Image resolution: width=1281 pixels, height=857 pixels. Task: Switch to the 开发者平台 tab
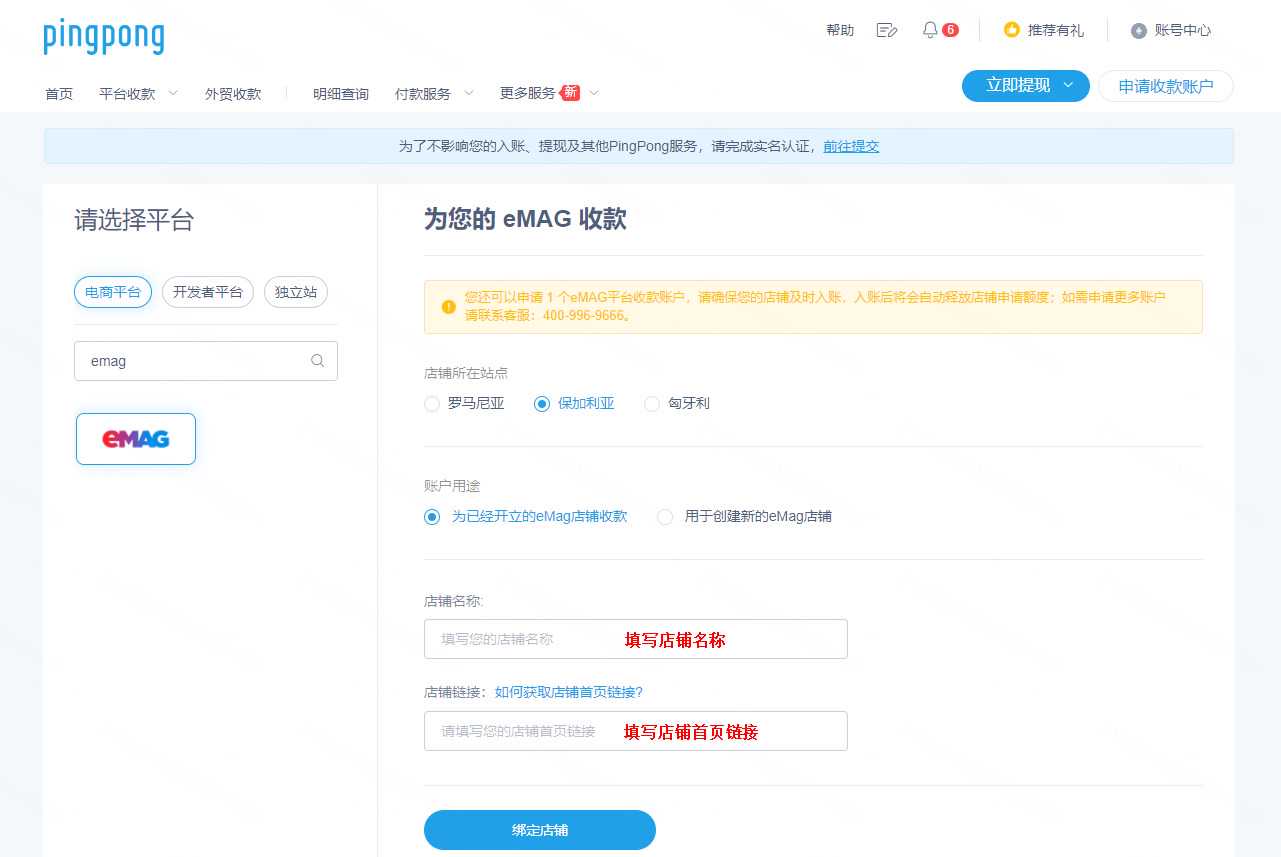point(208,292)
